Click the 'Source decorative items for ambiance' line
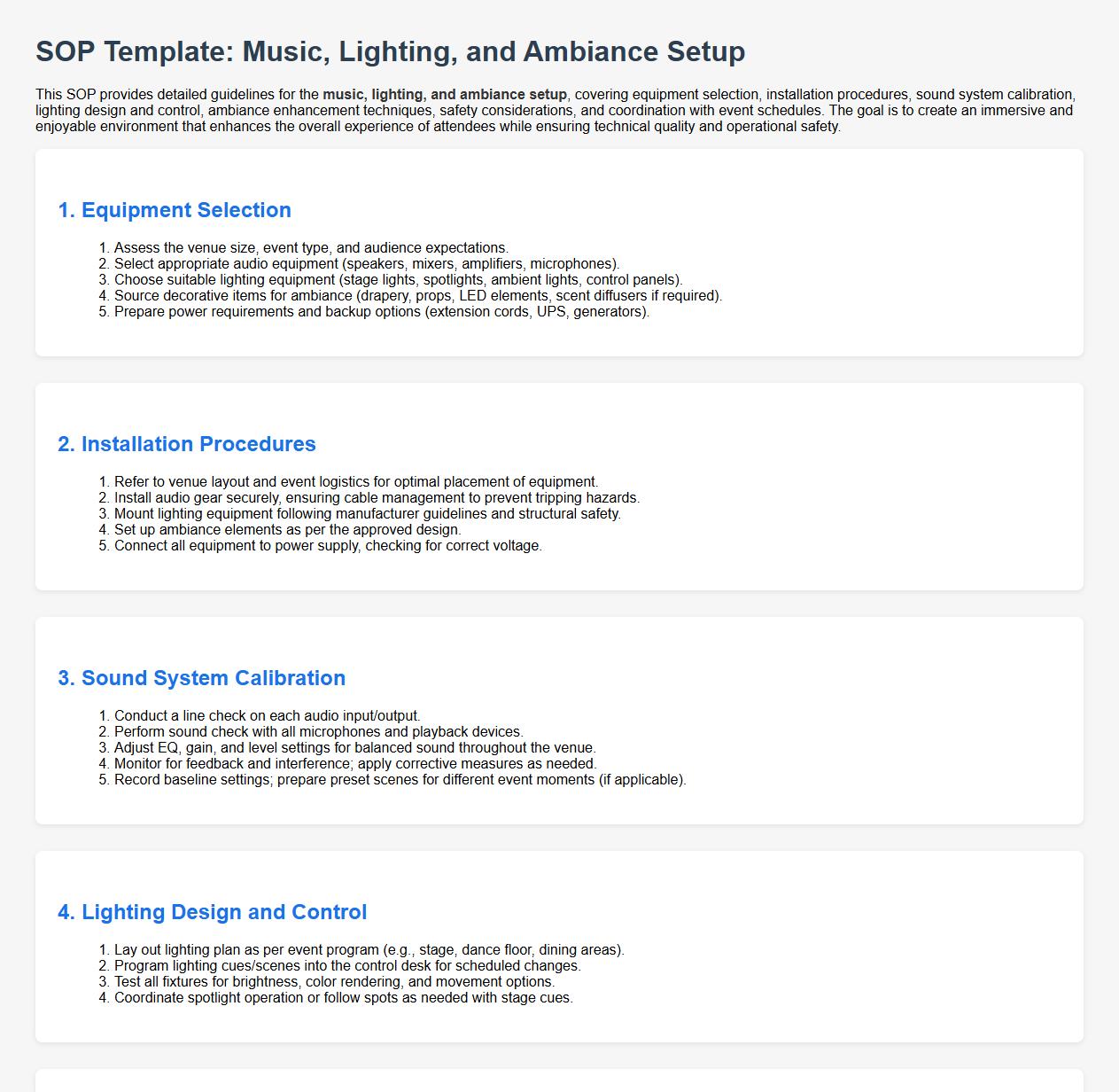The width and height of the screenshot is (1119, 1092). coord(418,296)
